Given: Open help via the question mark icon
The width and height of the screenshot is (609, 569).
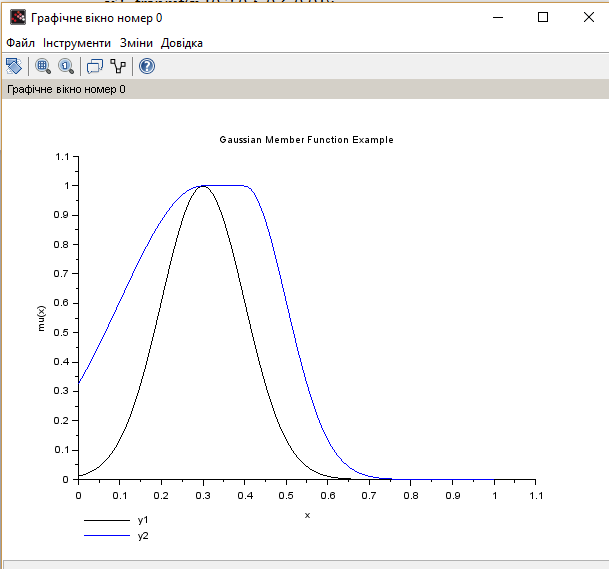Looking at the screenshot, I should pos(147,67).
